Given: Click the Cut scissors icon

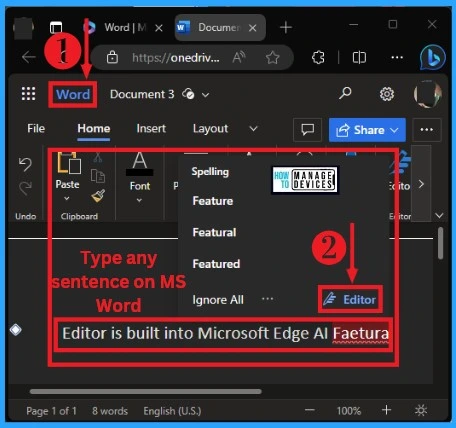Looking at the screenshot, I should point(98,157).
